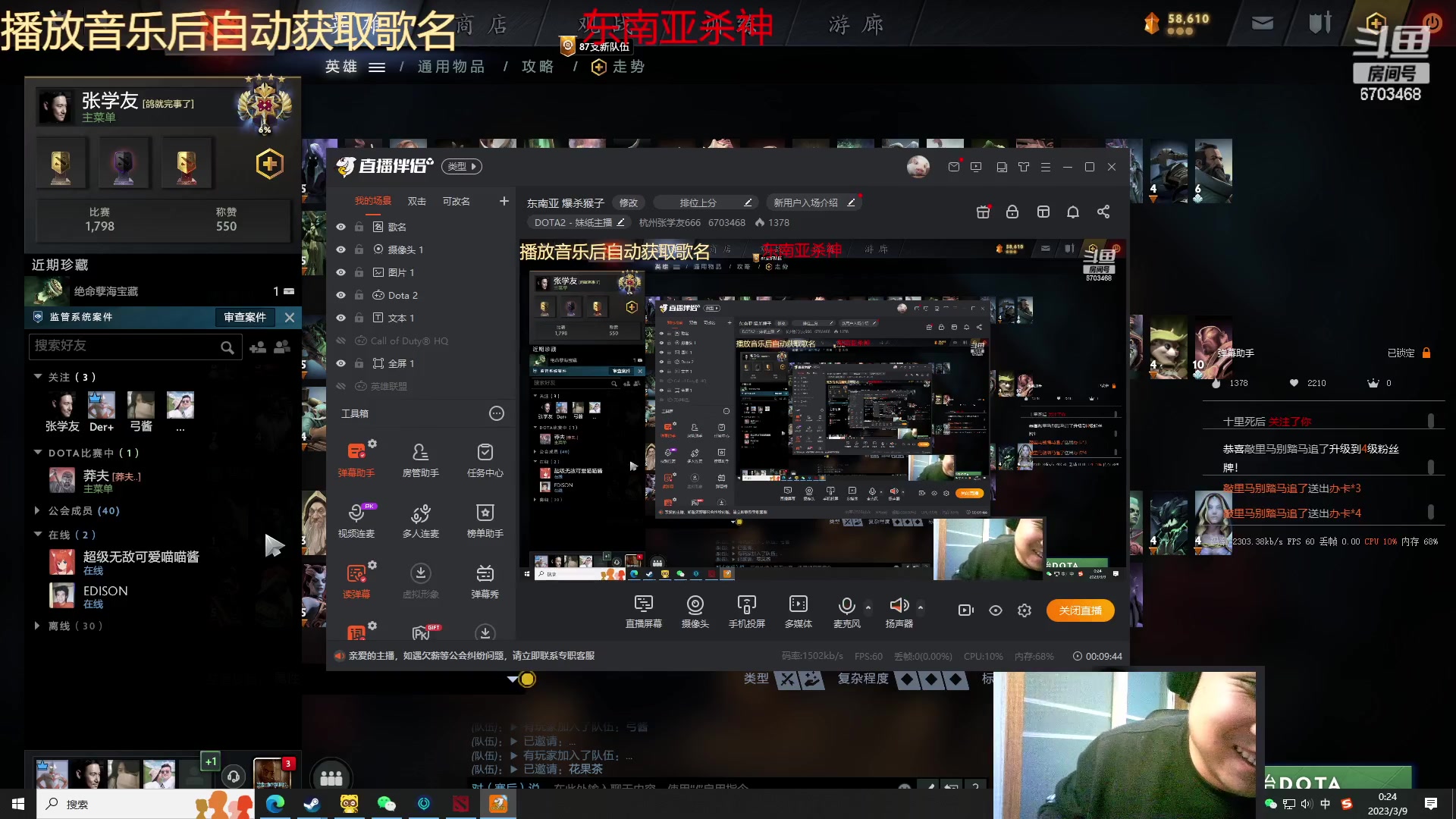Edit 新用户入场介绍 announcement
Screen dimensions: 1456x819
pos(851,202)
